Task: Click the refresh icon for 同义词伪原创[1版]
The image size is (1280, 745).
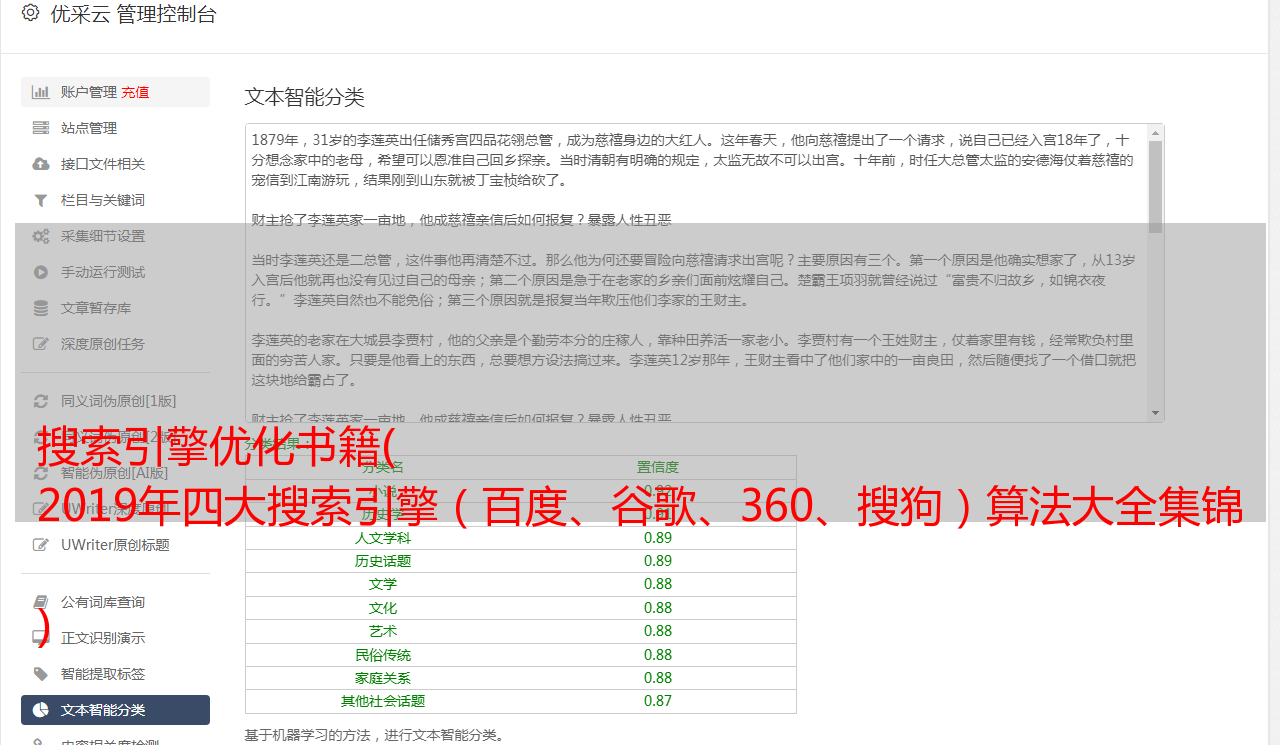Action: click(41, 401)
